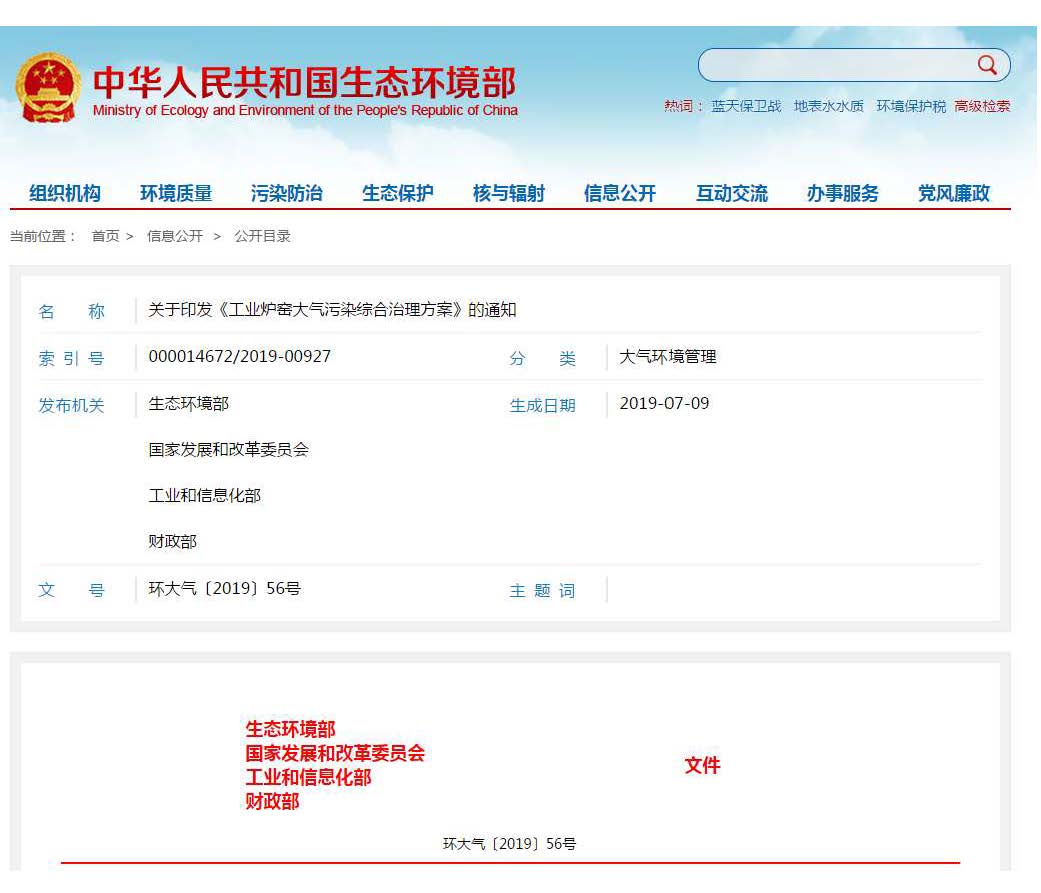This screenshot has width=1041, height=893.
Task: Select the 信息公开 navigation tab
Action: coord(620,194)
